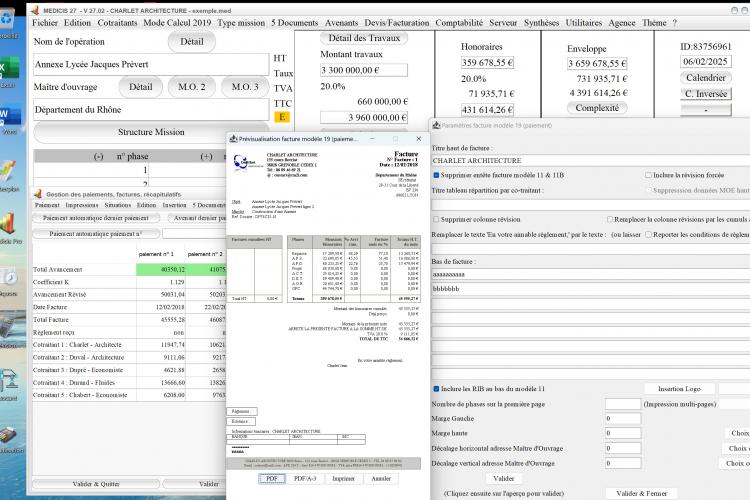Screen dimensions: 750x500
Task: Click Valider above the aperçu hint
Action: coord(504,478)
